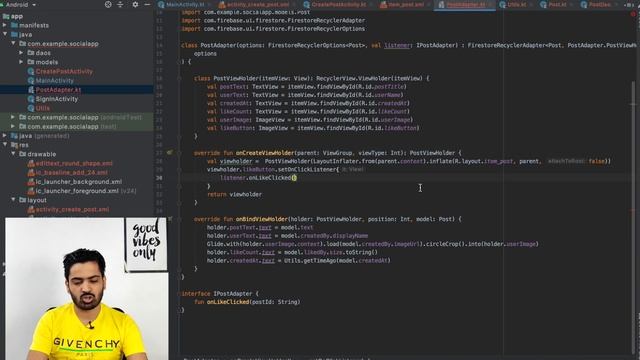Open ic_launcher_foreground.xml drawable

coord(77,191)
